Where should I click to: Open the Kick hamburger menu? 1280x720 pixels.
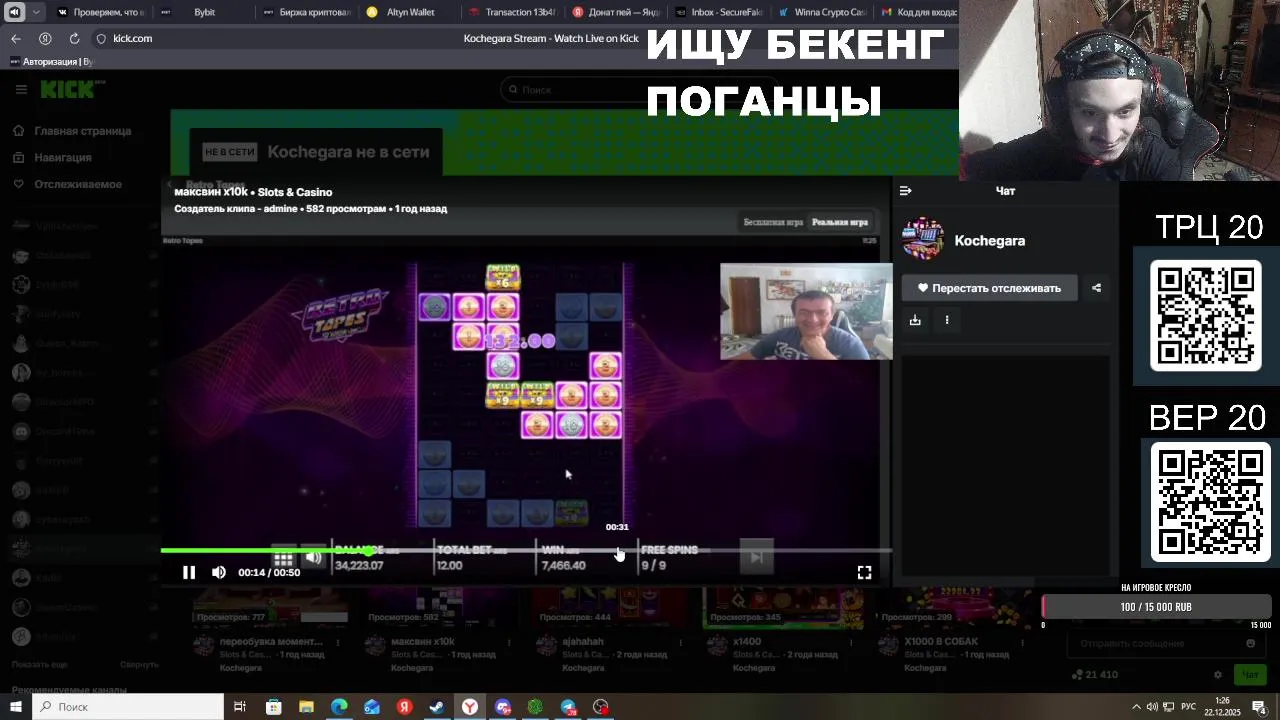click(x=21, y=89)
